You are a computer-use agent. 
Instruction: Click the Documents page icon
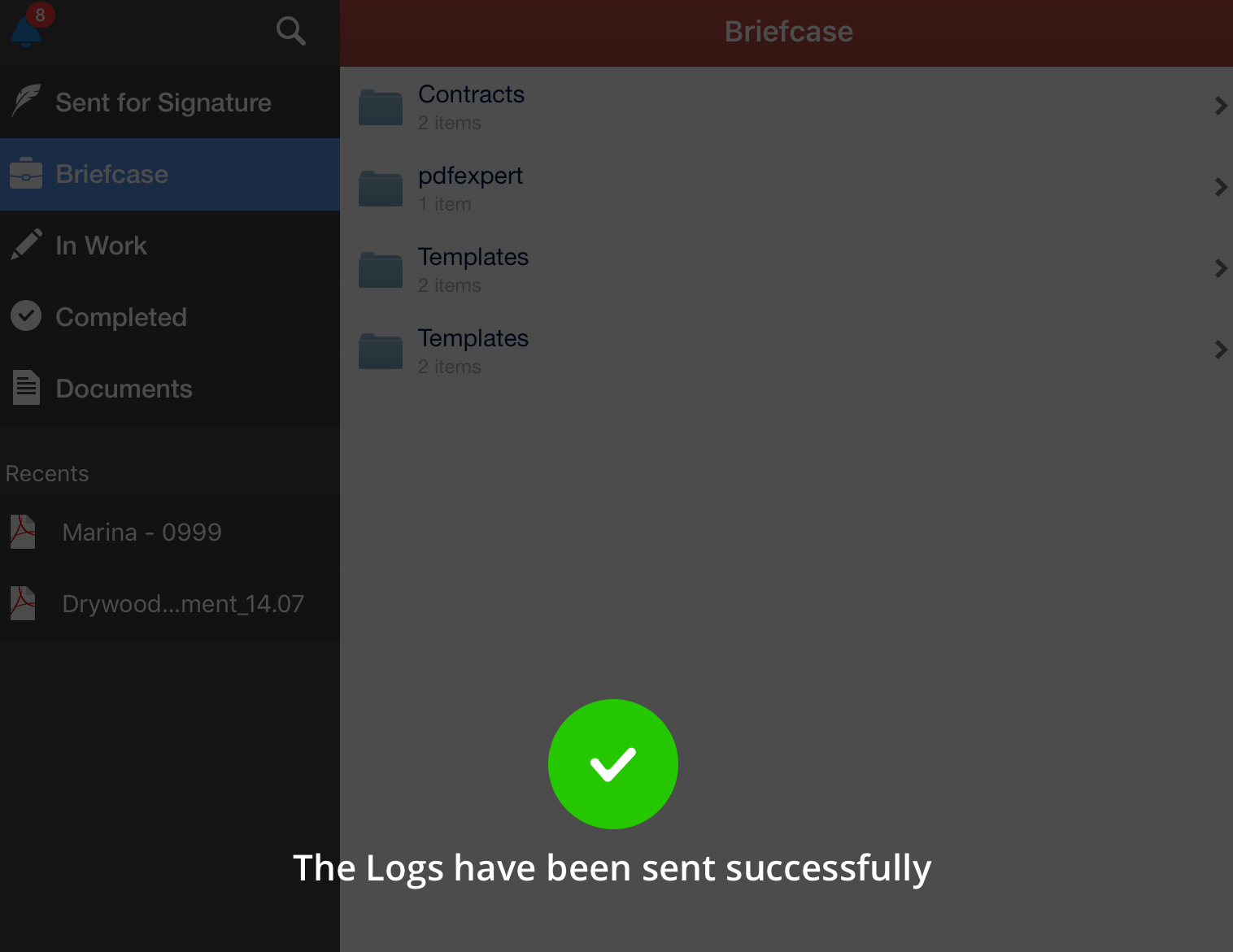(x=26, y=388)
